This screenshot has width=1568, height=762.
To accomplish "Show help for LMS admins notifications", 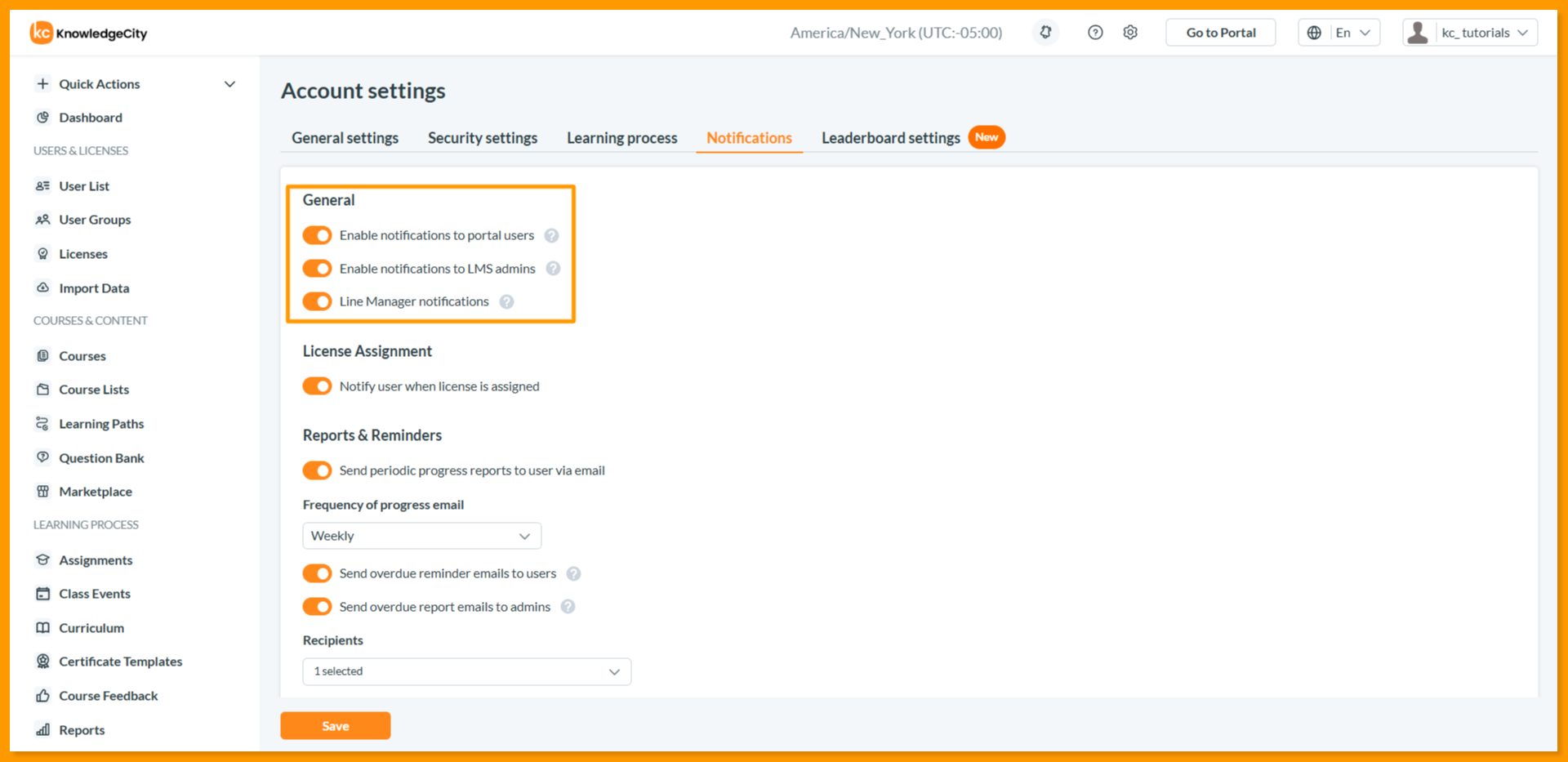I will tap(554, 269).
